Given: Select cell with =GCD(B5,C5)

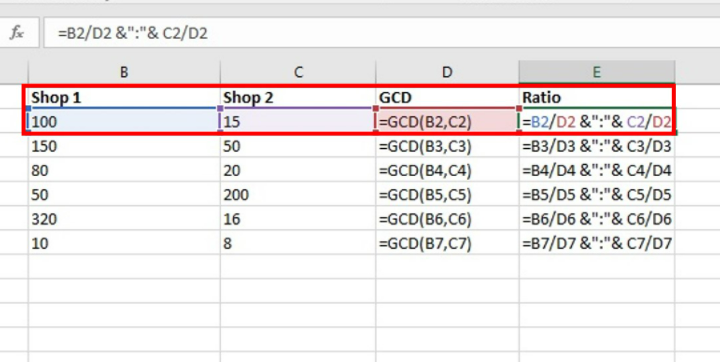Looking at the screenshot, I should click(448, 195).
